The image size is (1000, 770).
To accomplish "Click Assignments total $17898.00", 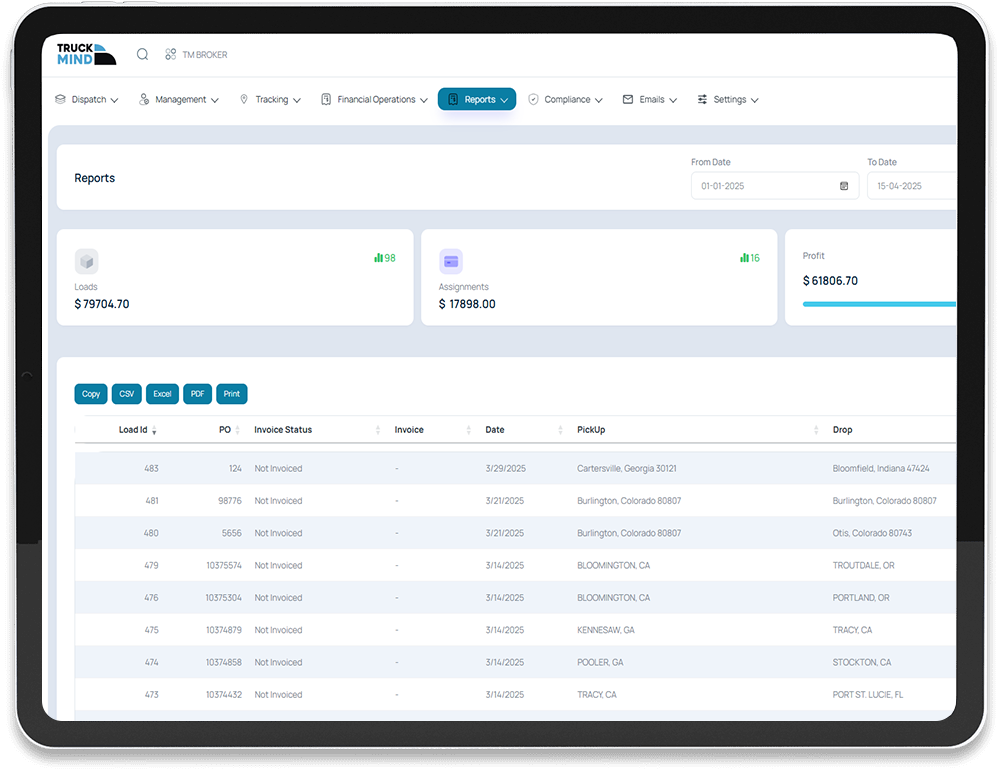I will click(x=467, y=304).
